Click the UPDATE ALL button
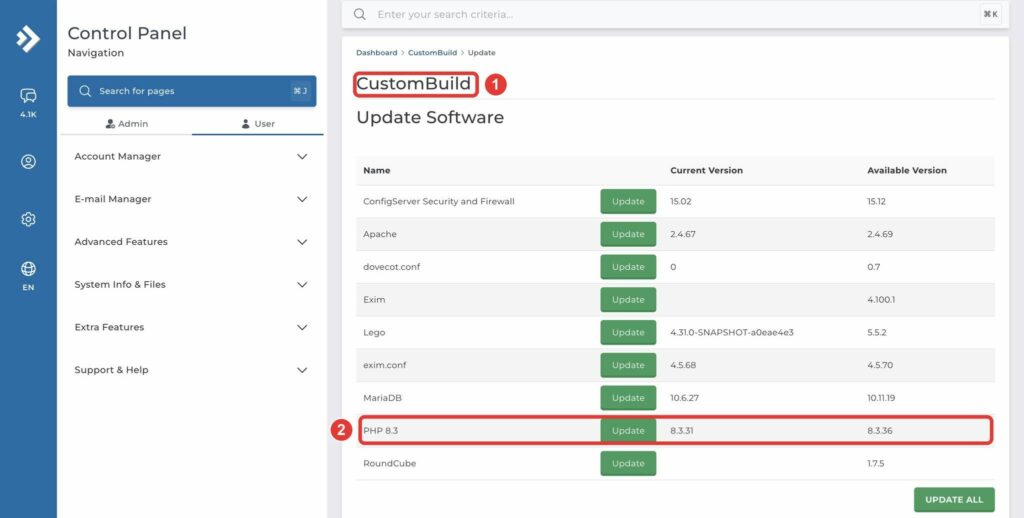 tap(954, 500)
